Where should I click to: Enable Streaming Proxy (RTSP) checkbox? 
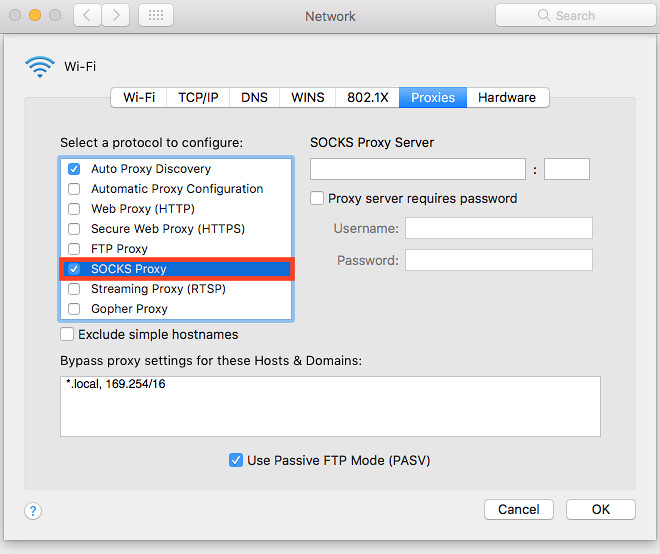click(74, 289)
